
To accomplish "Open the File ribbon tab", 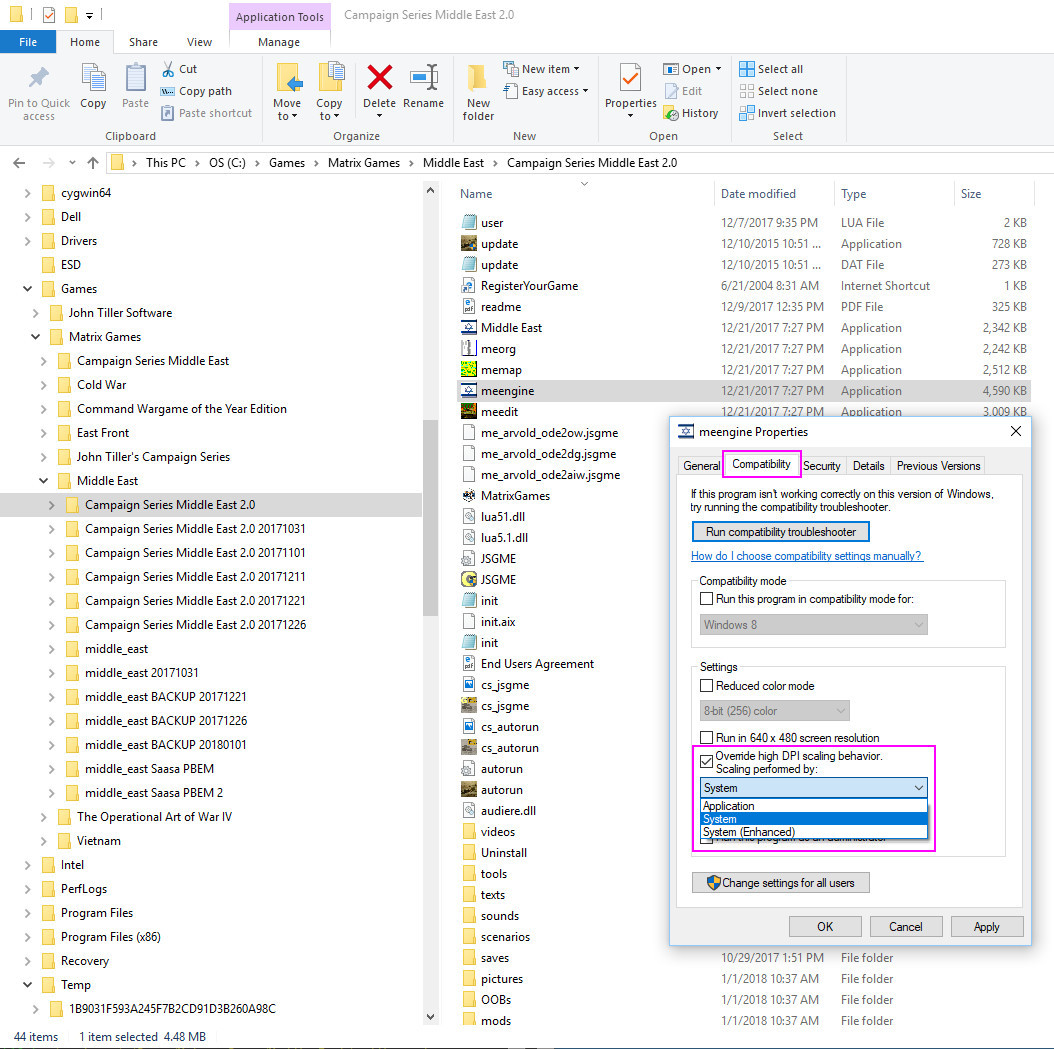I will (28, 42).
